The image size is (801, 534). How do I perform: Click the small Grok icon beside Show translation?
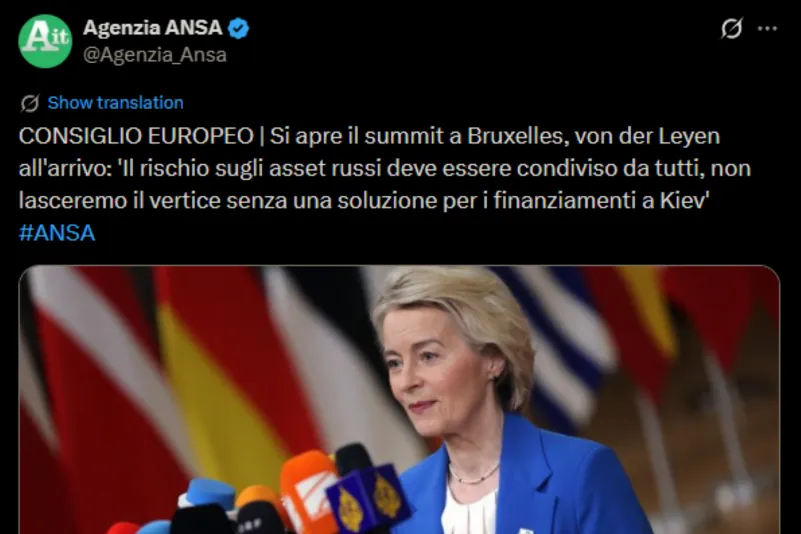point(30,103)
